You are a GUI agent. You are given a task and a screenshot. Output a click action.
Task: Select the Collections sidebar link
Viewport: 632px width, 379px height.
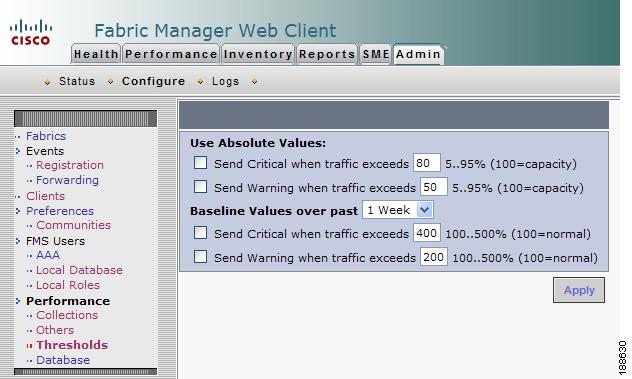[x=67, y=315]
